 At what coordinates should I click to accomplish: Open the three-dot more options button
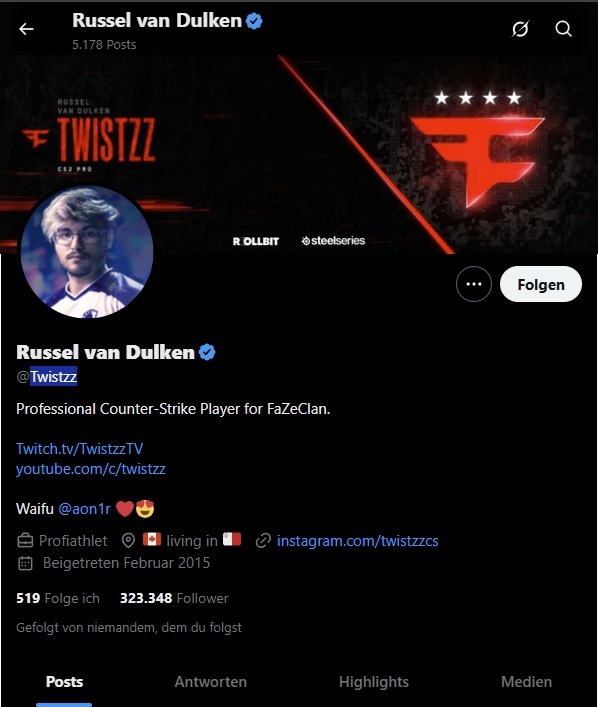click(474, 284)
